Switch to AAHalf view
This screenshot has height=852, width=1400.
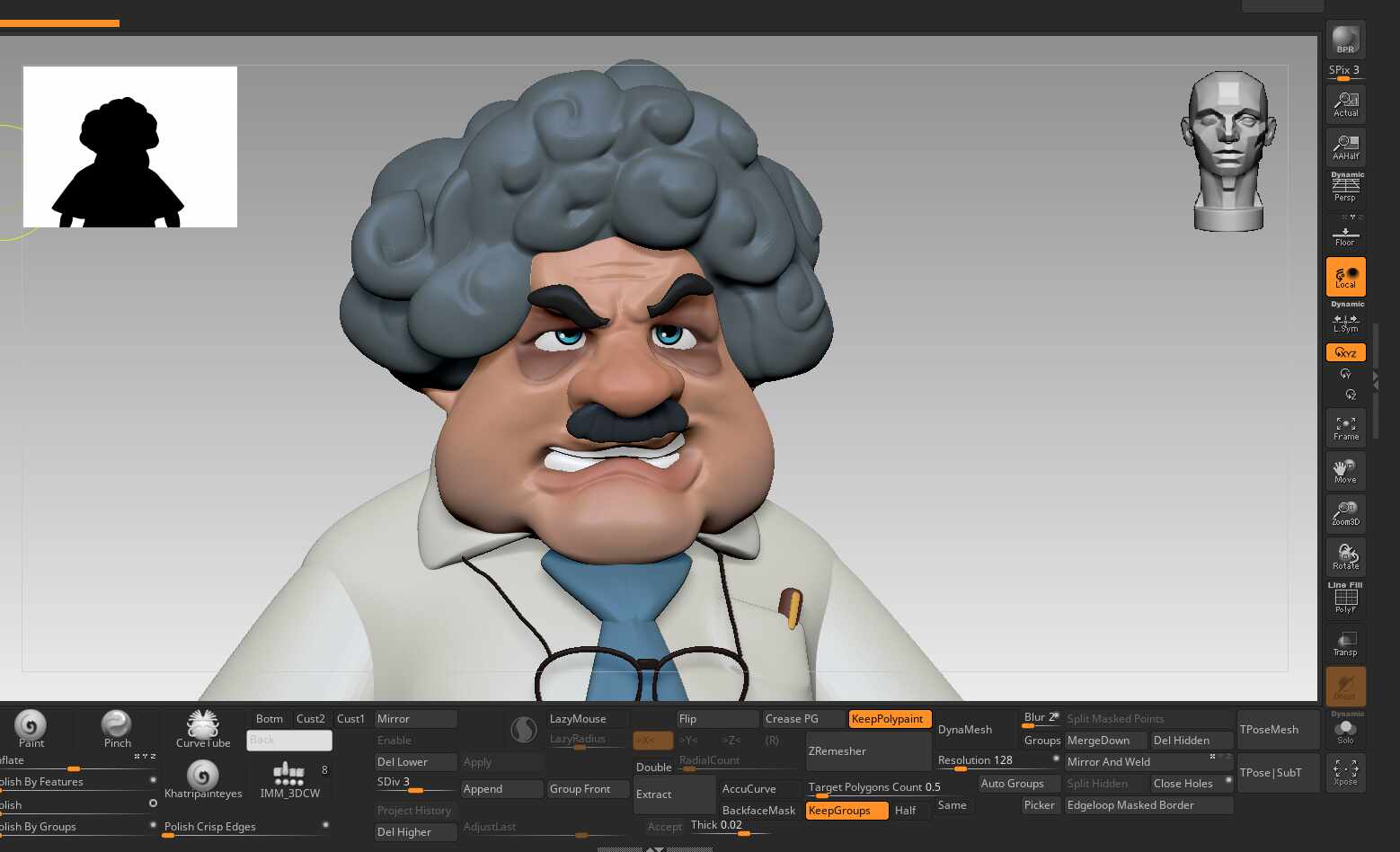(x=1345, y=146)
